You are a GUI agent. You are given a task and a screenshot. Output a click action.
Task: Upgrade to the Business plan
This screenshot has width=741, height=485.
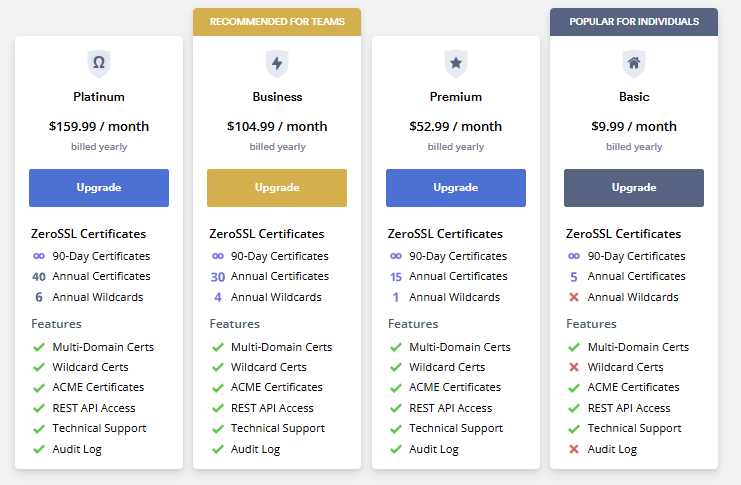click(x=277, y=188)
